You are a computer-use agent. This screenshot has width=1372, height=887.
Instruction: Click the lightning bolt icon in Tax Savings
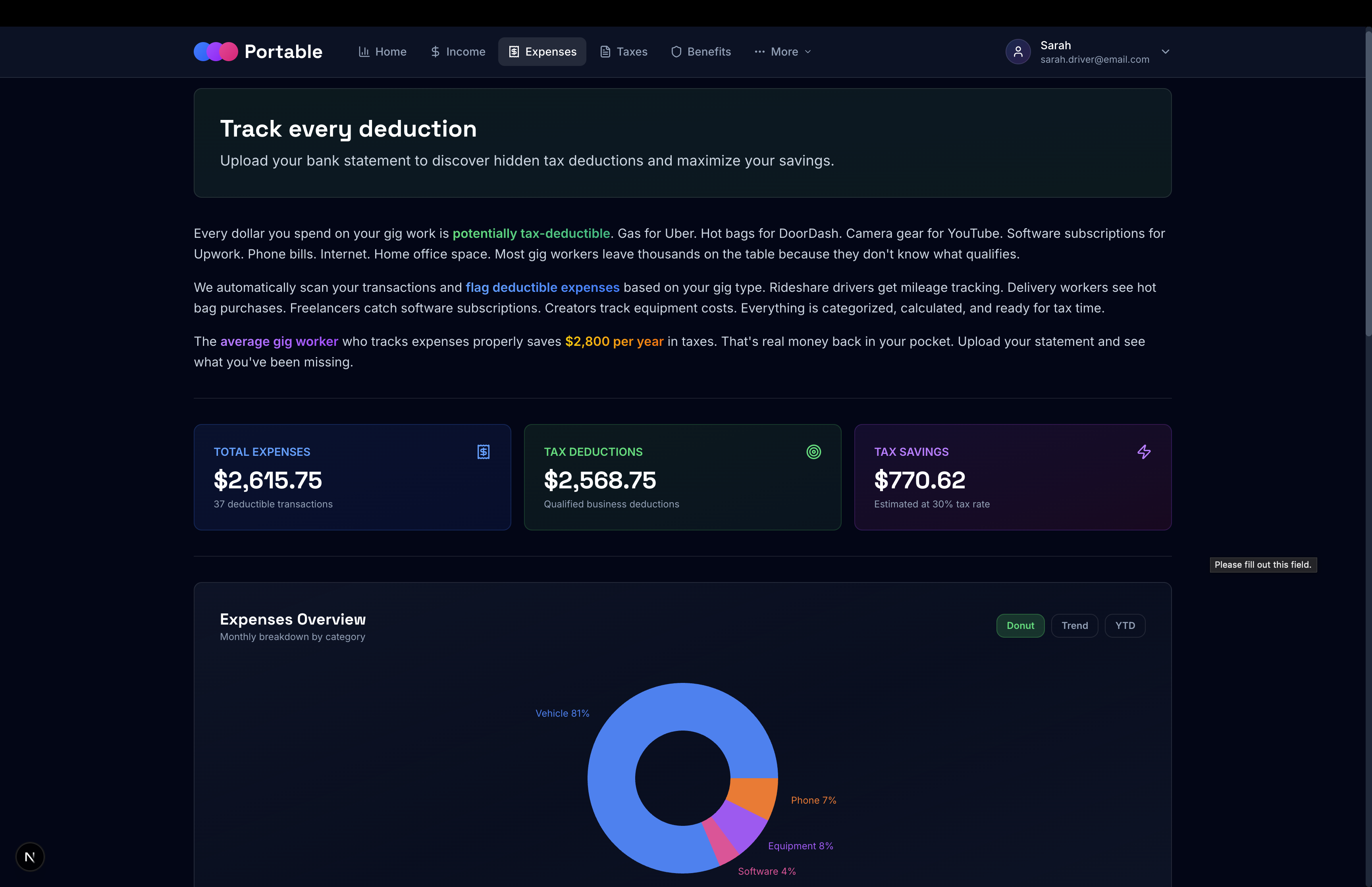pos(1143,451)
